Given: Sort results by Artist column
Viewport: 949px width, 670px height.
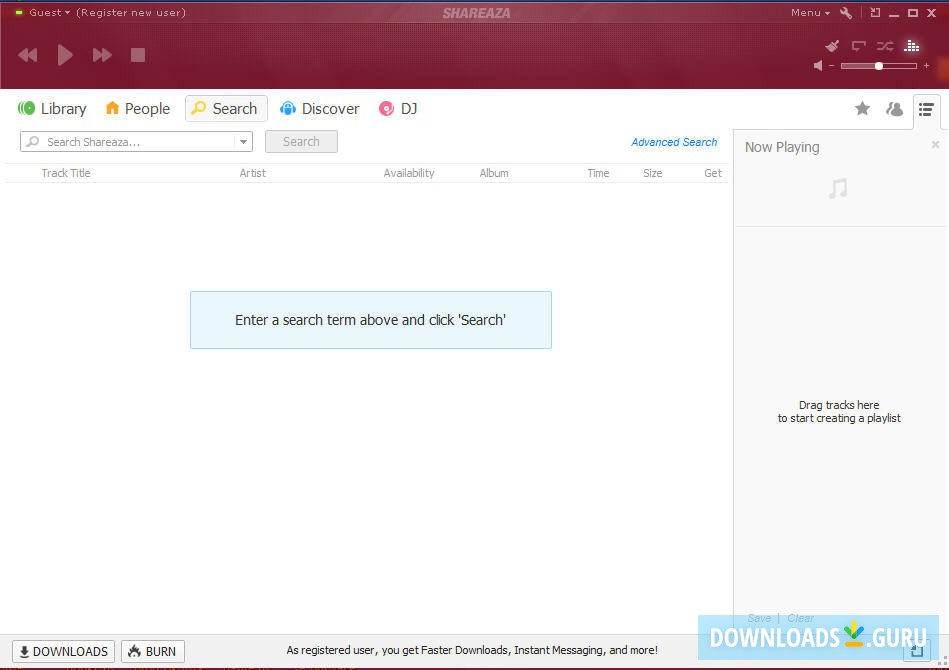Looking at the screenshot, I should [x=252, y=173].
